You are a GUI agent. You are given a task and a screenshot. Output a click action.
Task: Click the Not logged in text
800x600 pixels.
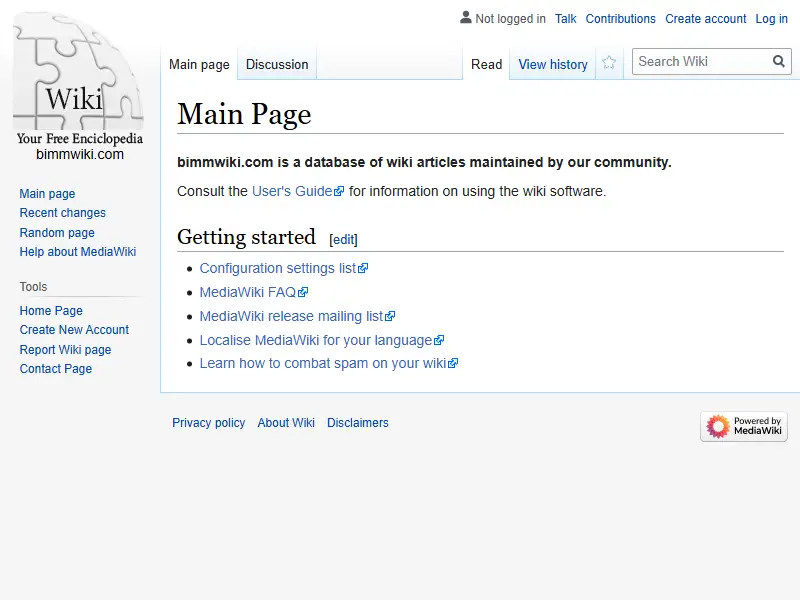pos(511,19)
